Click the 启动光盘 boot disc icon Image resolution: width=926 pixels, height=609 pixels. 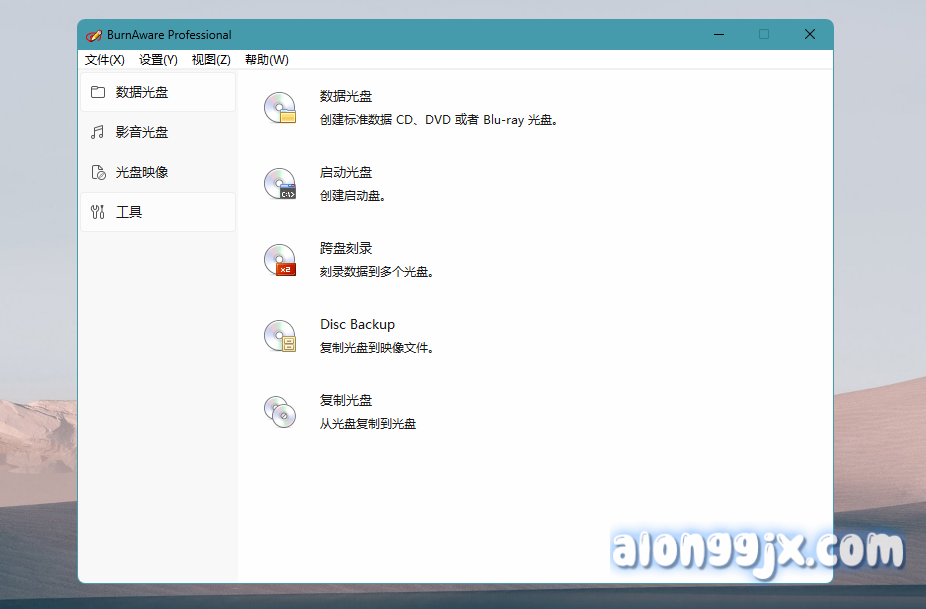click(x=280, y=184)
